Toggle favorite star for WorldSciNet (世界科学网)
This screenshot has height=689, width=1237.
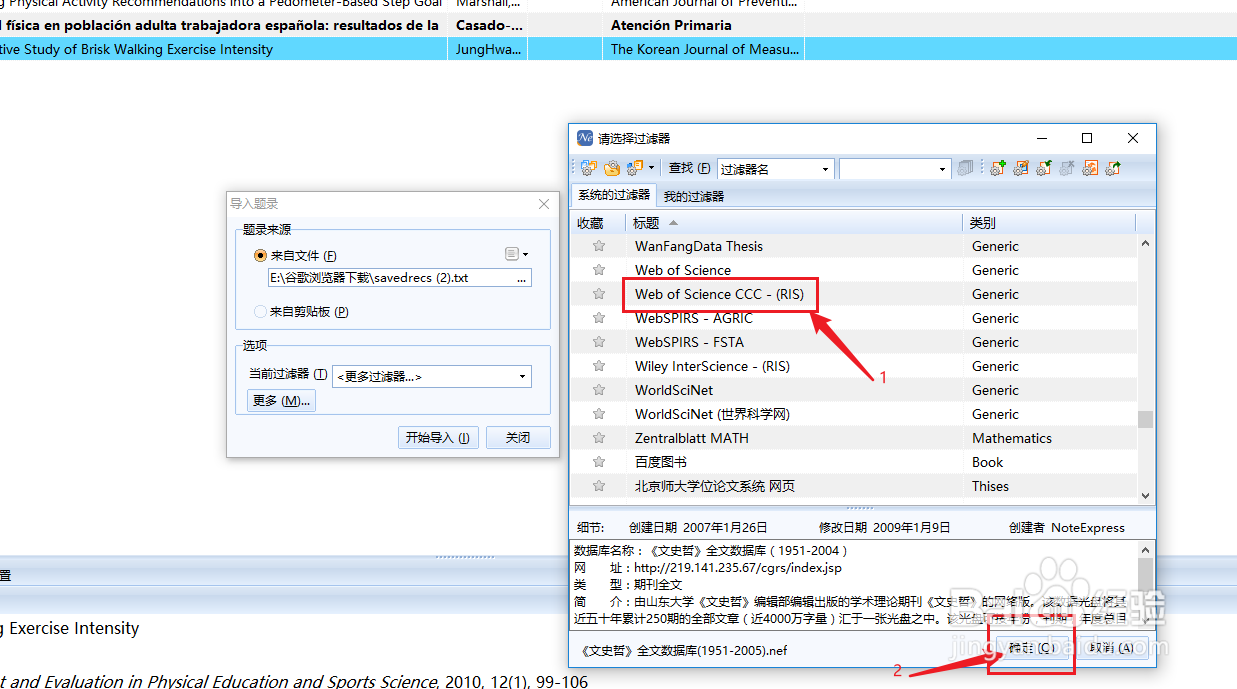599,414
